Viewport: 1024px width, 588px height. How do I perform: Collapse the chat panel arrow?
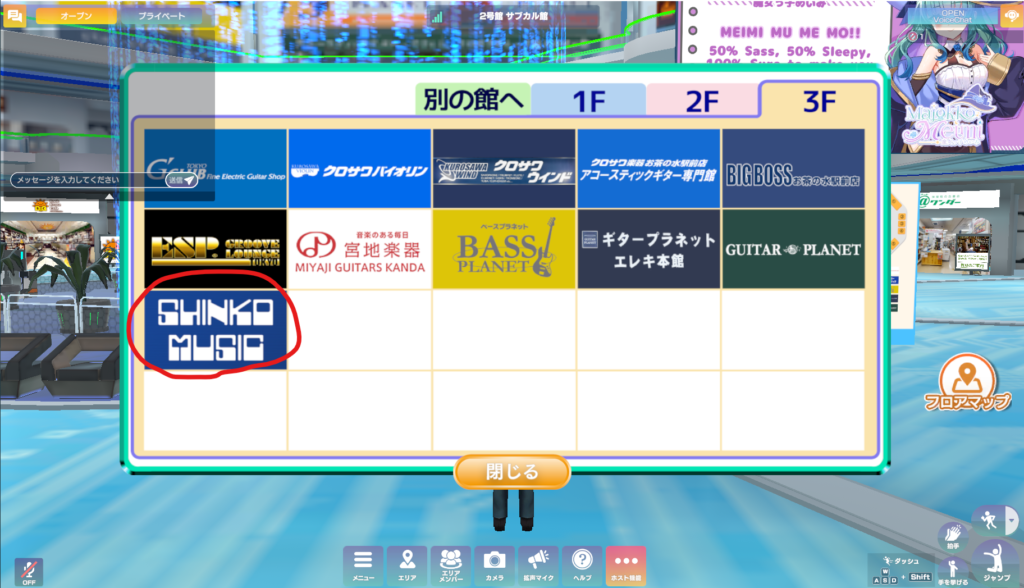pyautogui.click(x=109, y=196)
